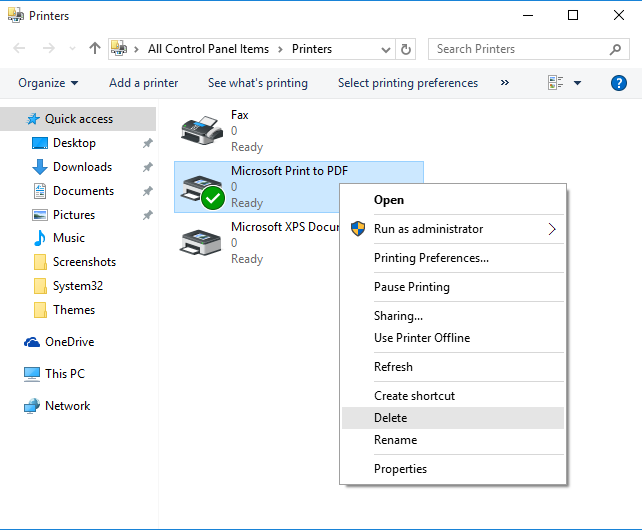Click the refresh button next to address bar
642x530 pixels.
point(406,49)
